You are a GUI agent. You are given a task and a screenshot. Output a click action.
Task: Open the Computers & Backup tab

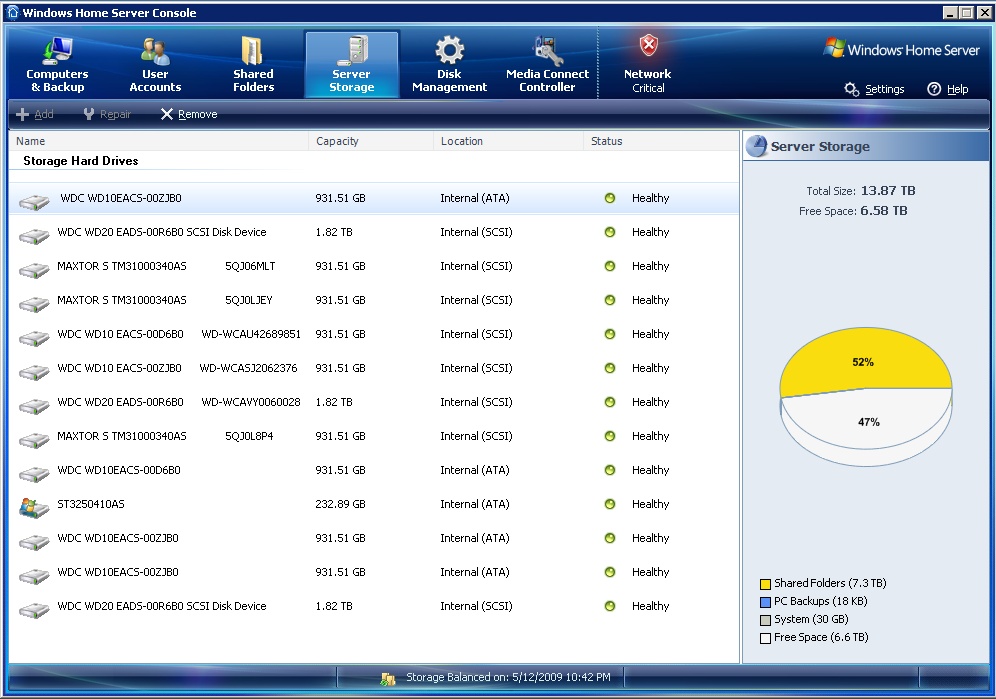[57, 66]
